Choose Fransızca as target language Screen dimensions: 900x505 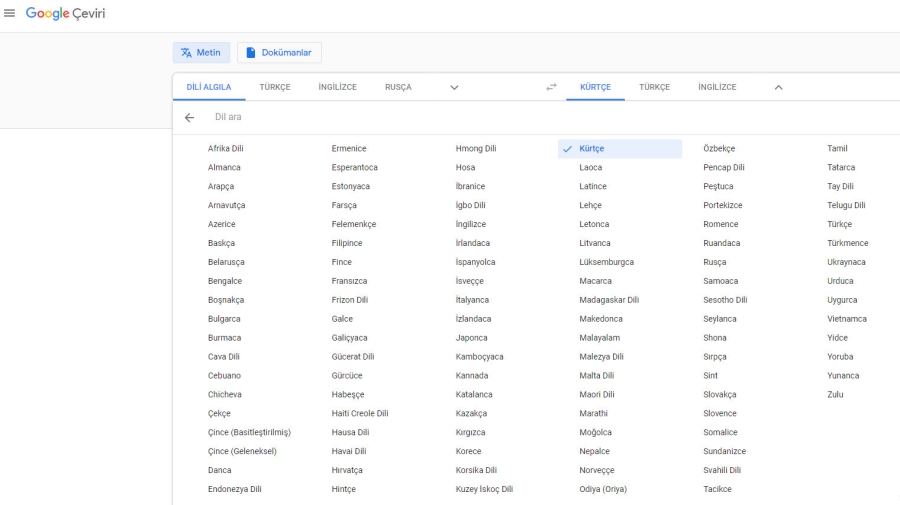pos(349,281)
